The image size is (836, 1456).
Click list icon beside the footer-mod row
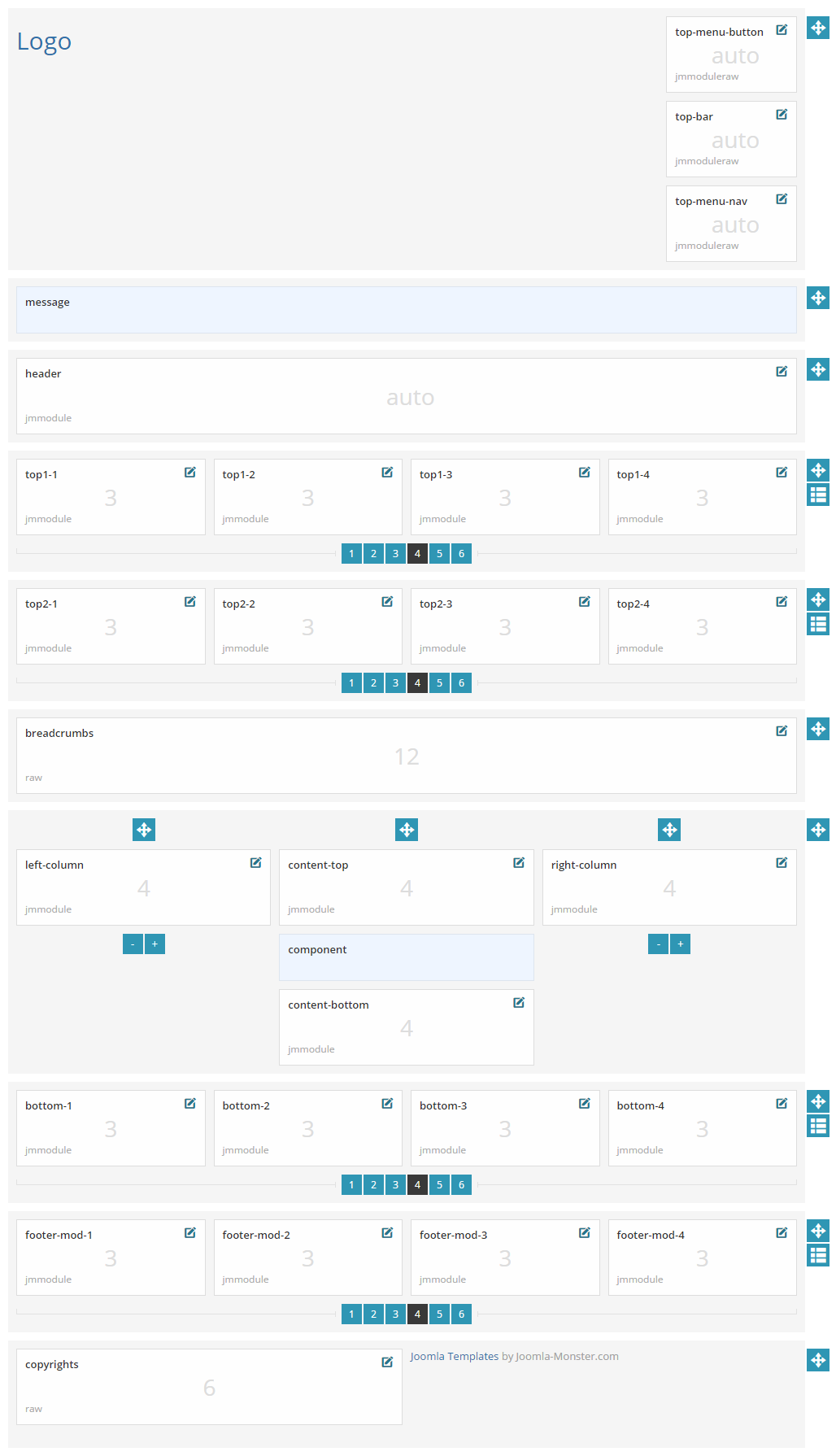click(x=818, y=1255)
